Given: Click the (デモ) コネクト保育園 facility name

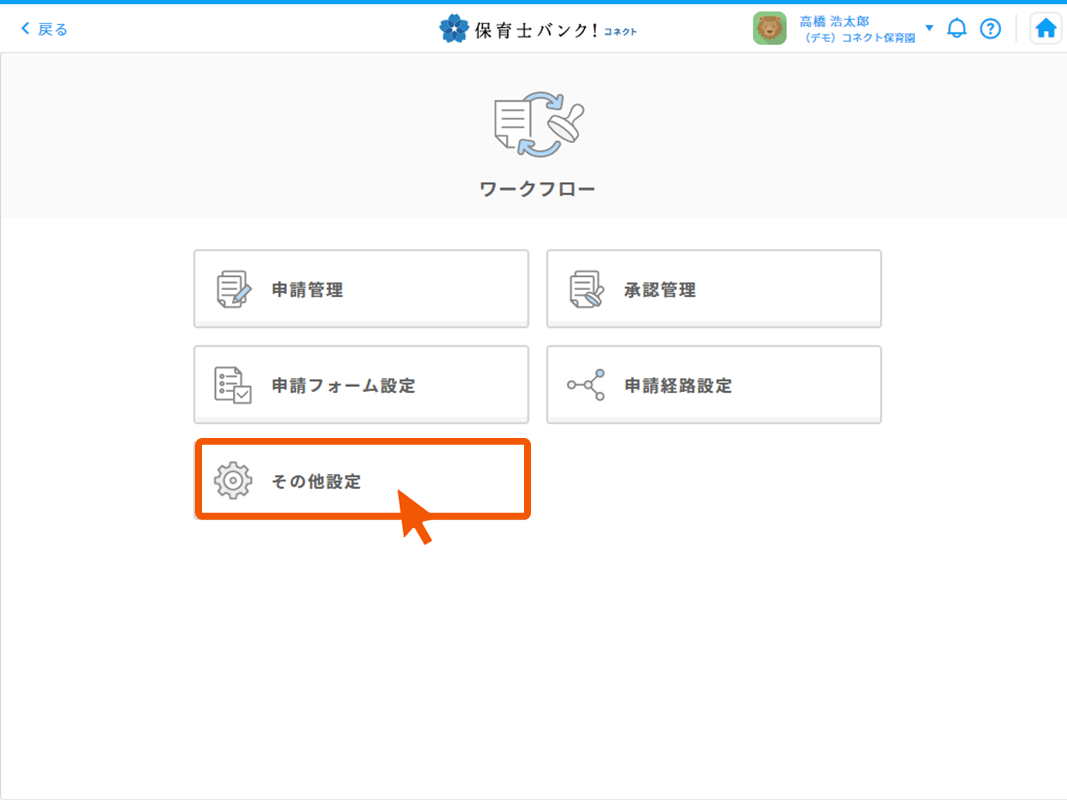Looking at the screenshot, I should (860, 38).
